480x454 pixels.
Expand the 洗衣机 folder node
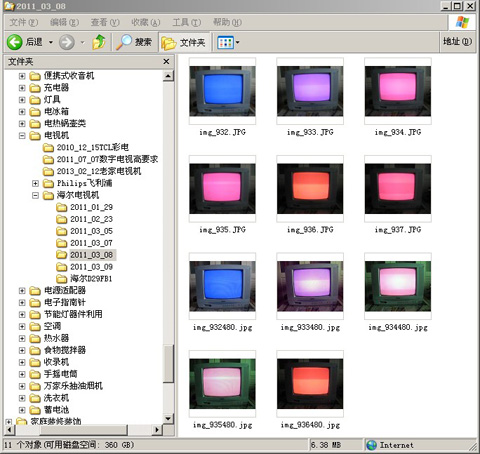[22, 398]
